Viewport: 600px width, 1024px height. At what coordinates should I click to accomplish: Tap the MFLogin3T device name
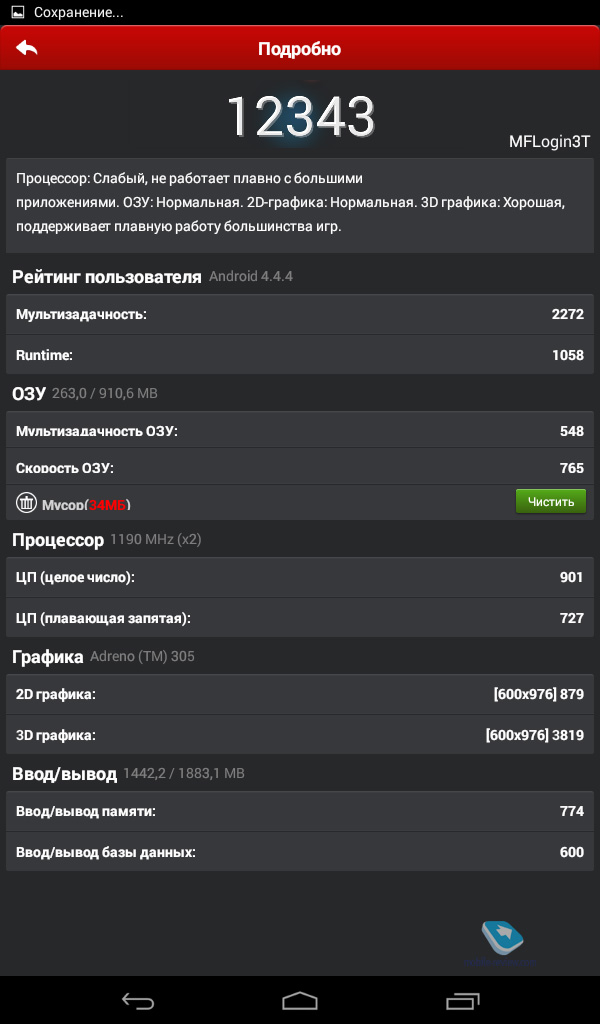[x=549, y=142]
